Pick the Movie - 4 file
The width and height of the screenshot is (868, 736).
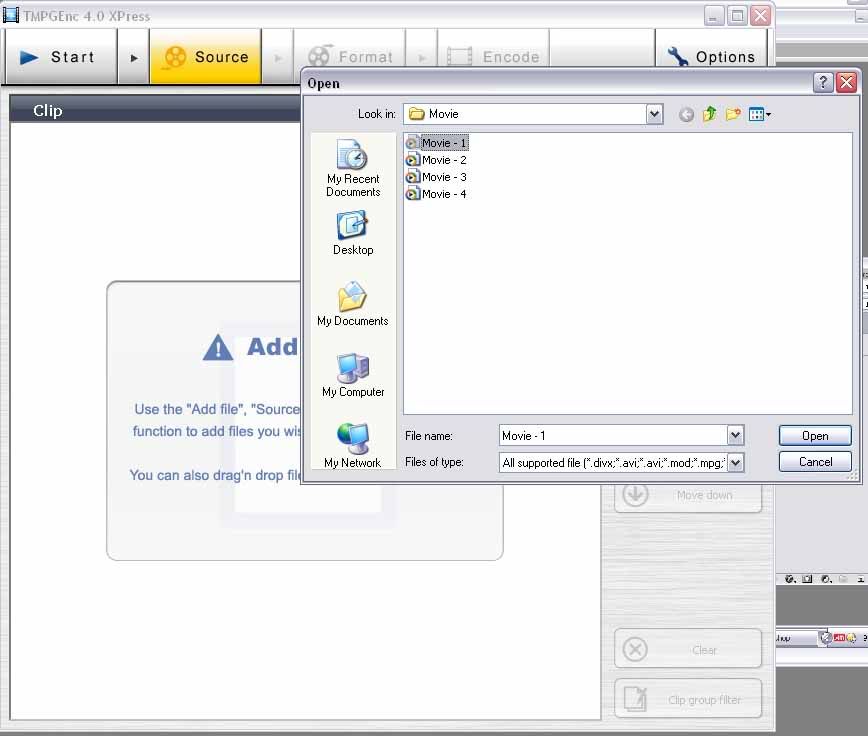tap(437, 194)
